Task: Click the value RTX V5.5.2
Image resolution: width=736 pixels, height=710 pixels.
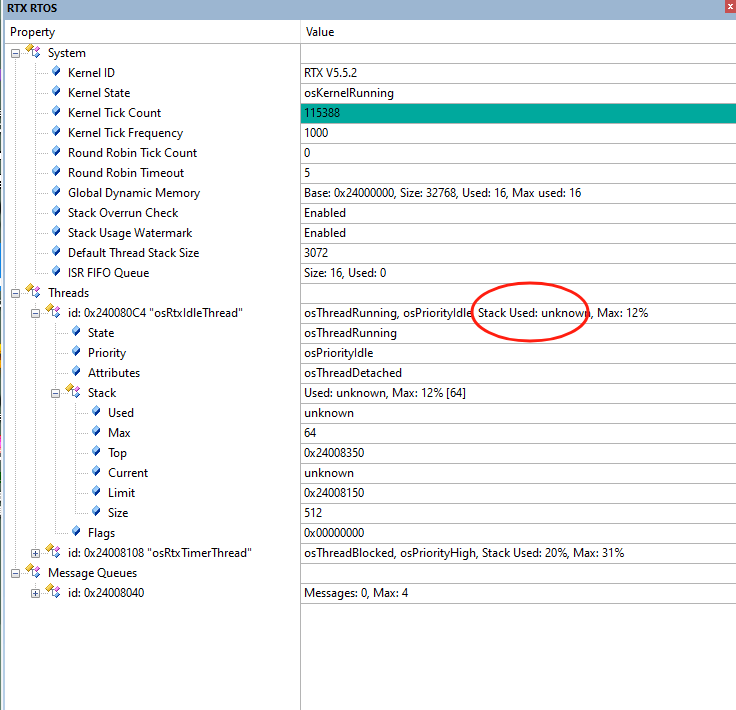Action: point(330,73)
